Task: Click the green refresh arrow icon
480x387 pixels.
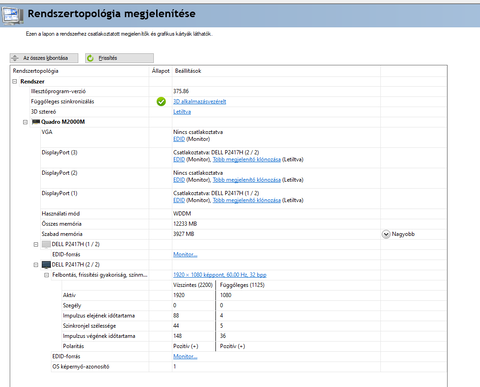Action: click(x=90, y=58)
